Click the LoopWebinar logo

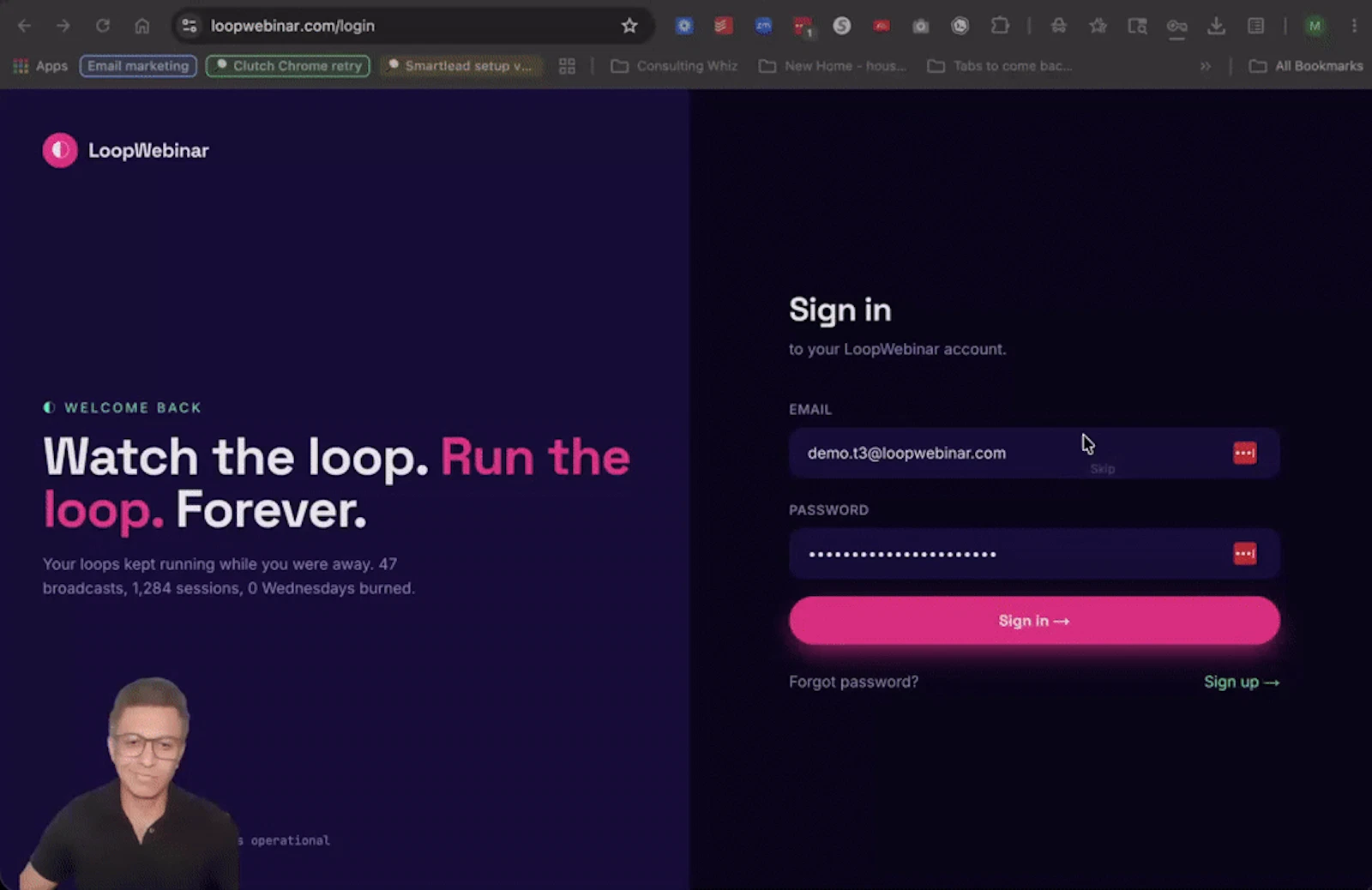click(x=126, y=150)
